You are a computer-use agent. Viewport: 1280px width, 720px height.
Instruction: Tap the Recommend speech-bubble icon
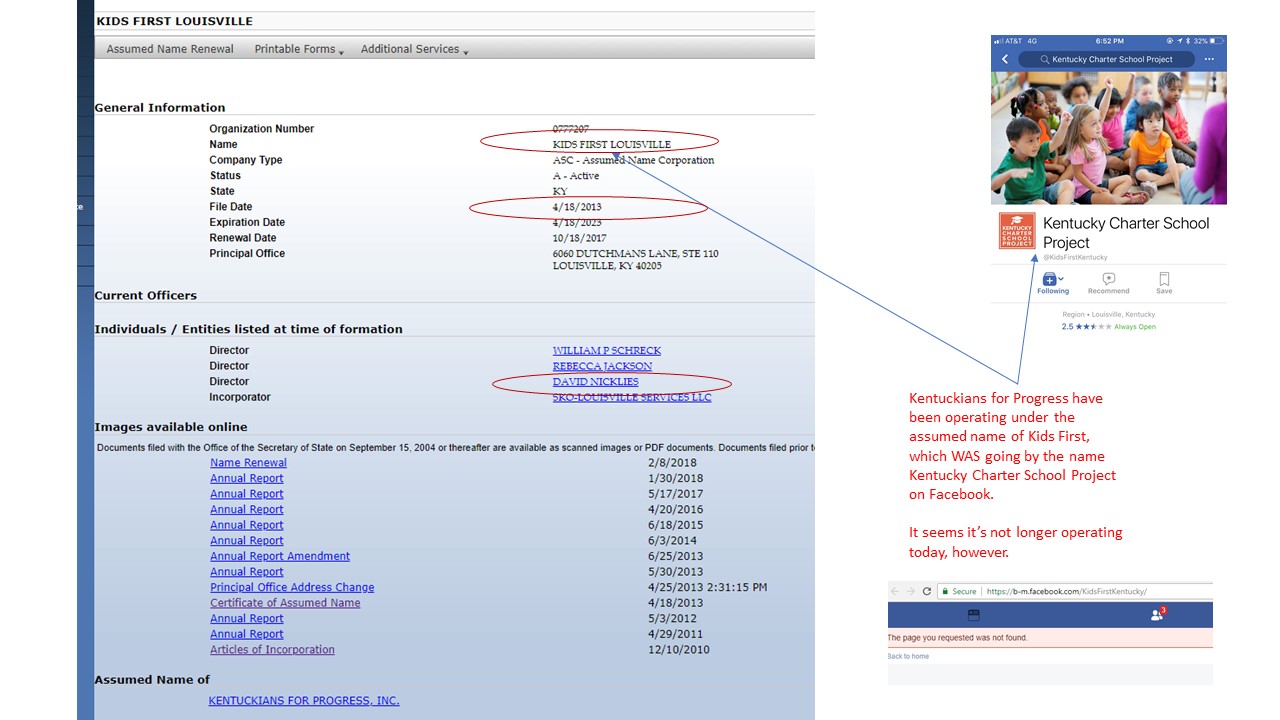1108,279
